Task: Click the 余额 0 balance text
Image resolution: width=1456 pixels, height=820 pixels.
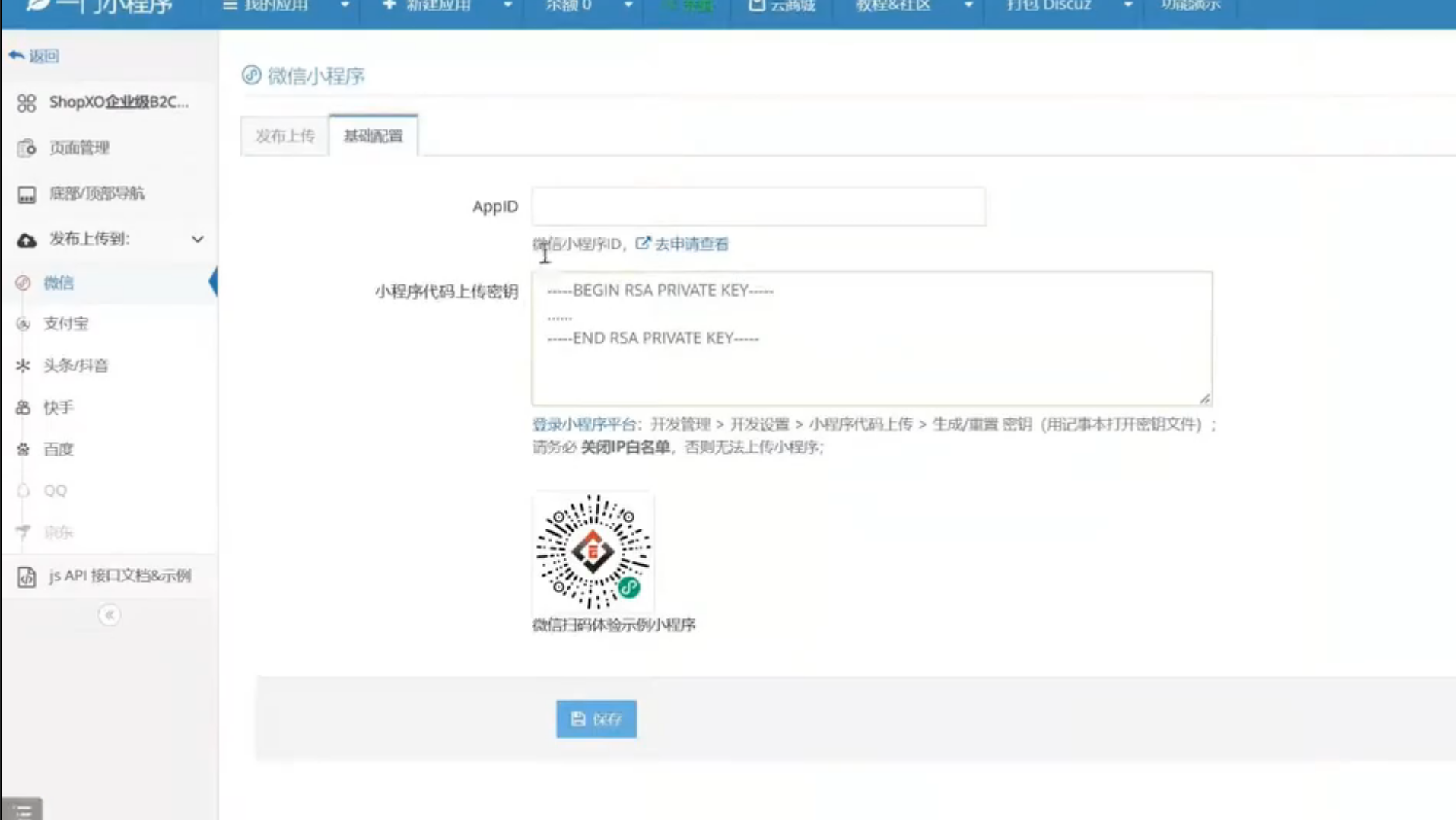Action: tap(568, 6)
